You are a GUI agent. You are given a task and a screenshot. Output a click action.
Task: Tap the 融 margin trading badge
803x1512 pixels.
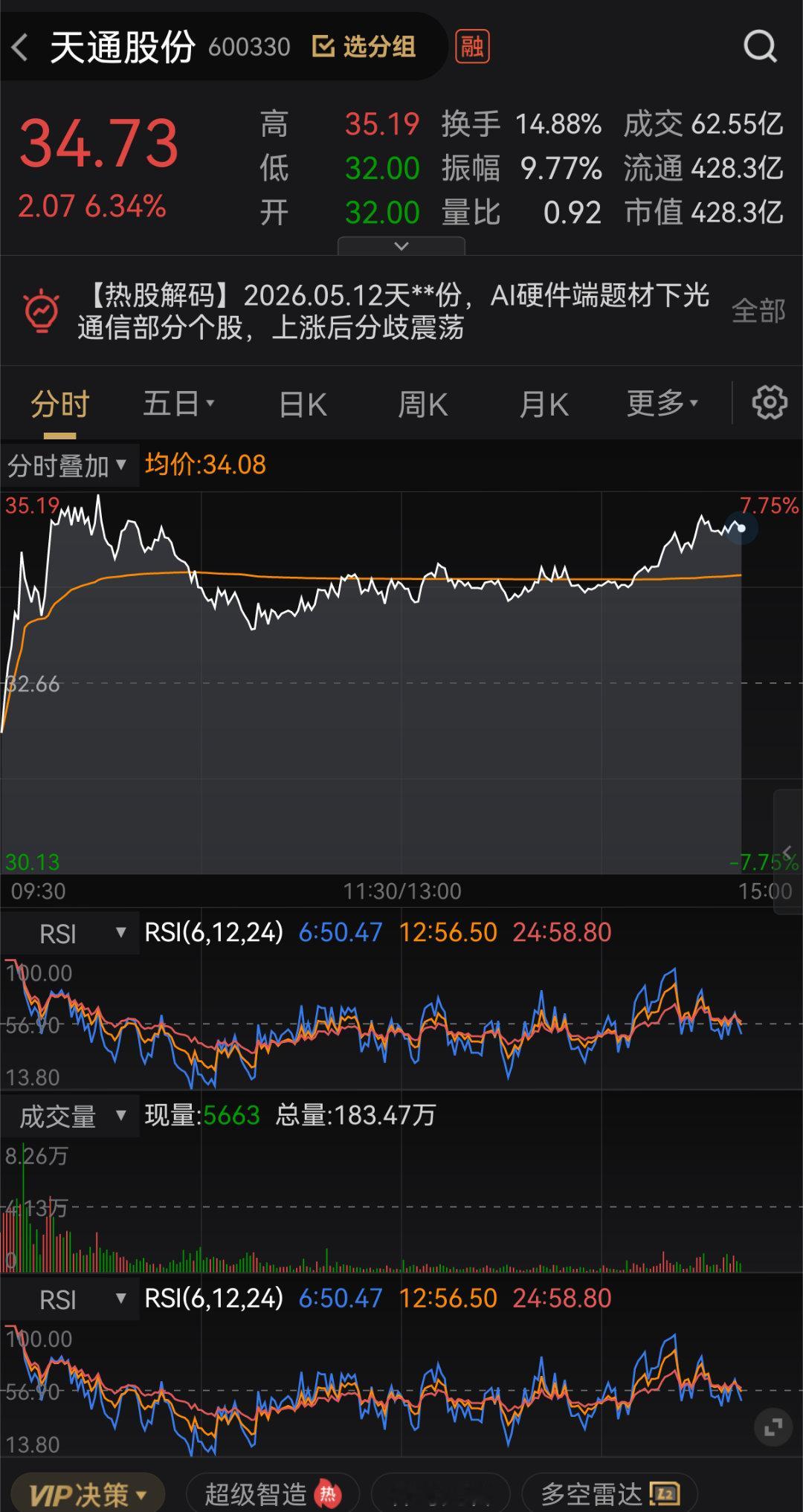click(473, 47)
